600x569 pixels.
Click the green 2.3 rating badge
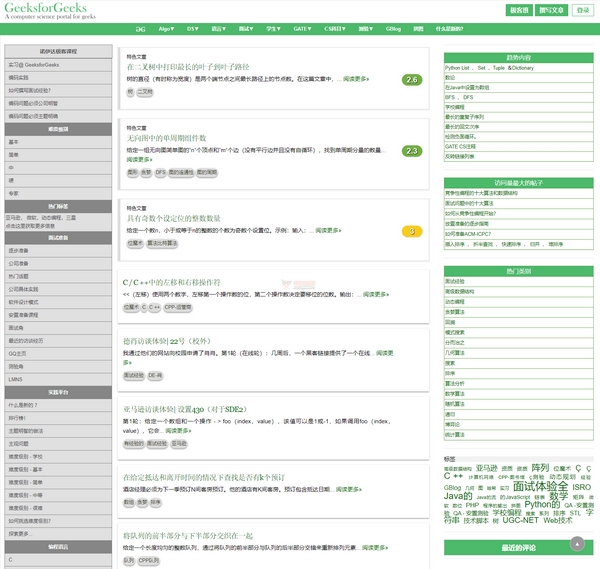pyautogui.click(x=412, y=151)
